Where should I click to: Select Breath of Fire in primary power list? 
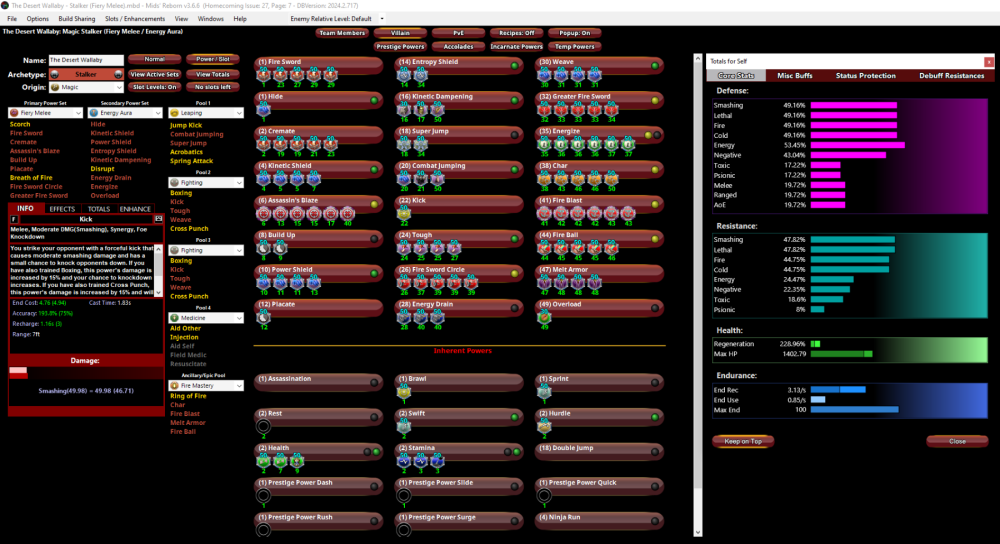tap(31, 178)
